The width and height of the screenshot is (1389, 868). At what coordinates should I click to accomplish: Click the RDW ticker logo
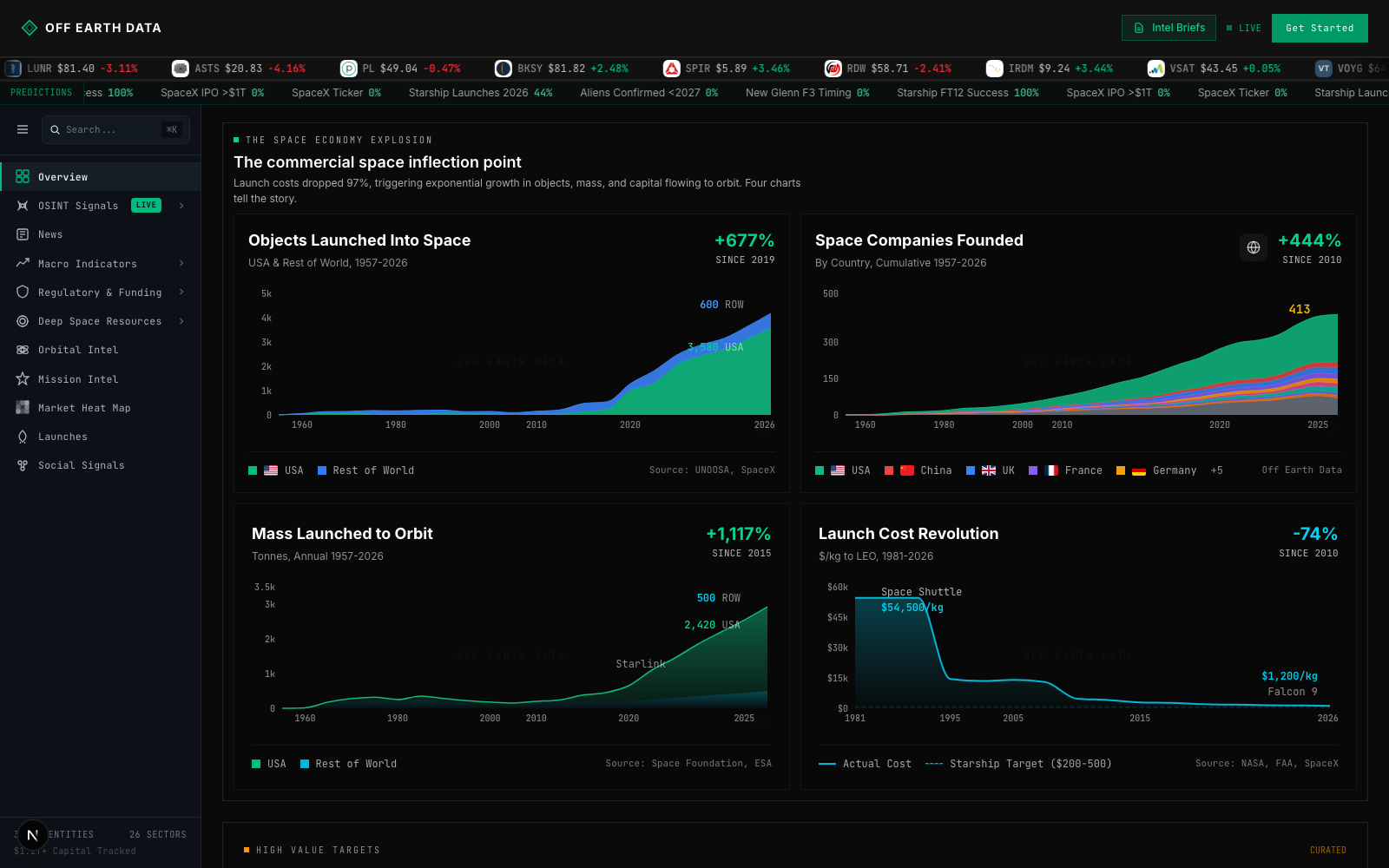coord(833,69)
